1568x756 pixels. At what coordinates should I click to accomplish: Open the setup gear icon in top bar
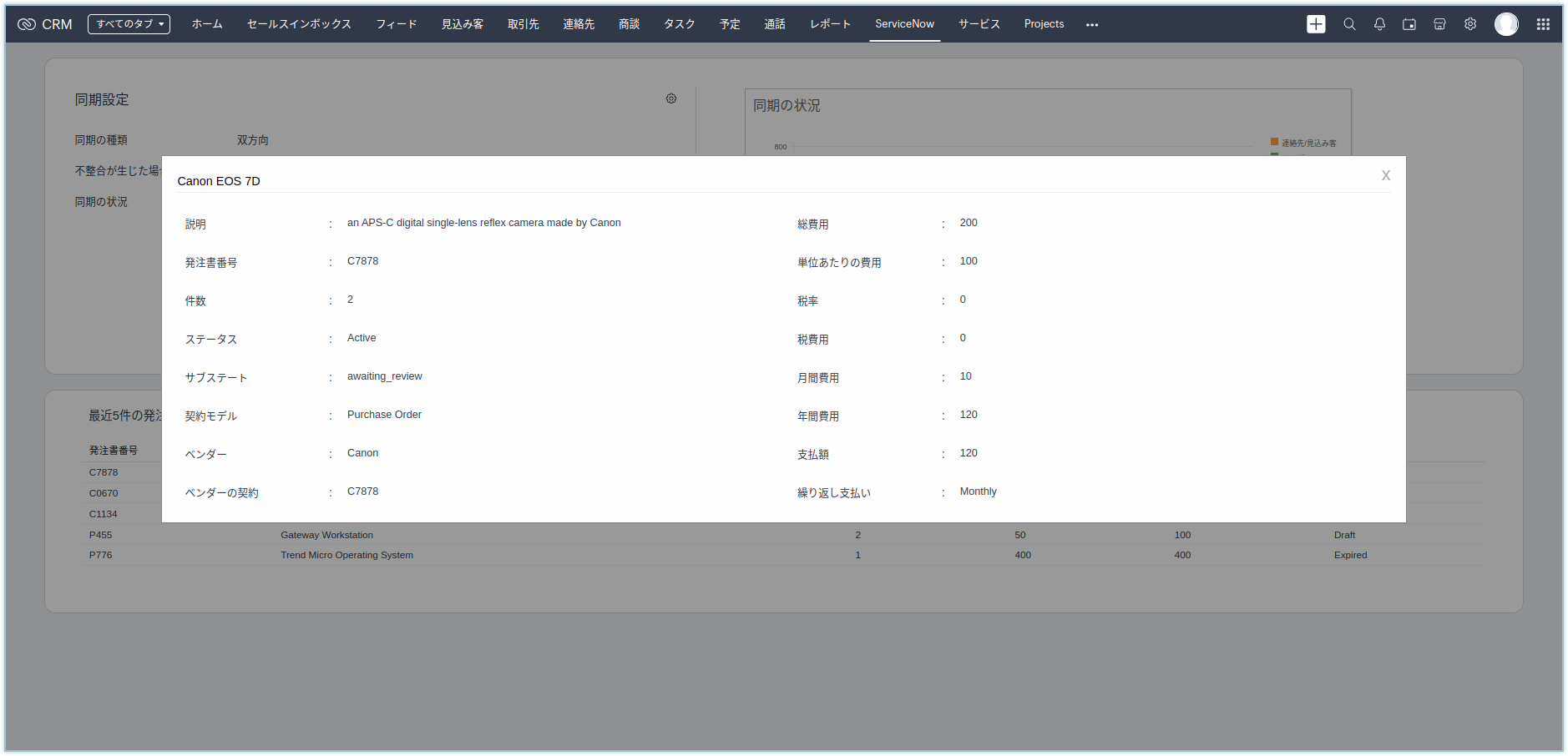(1470, 24)
